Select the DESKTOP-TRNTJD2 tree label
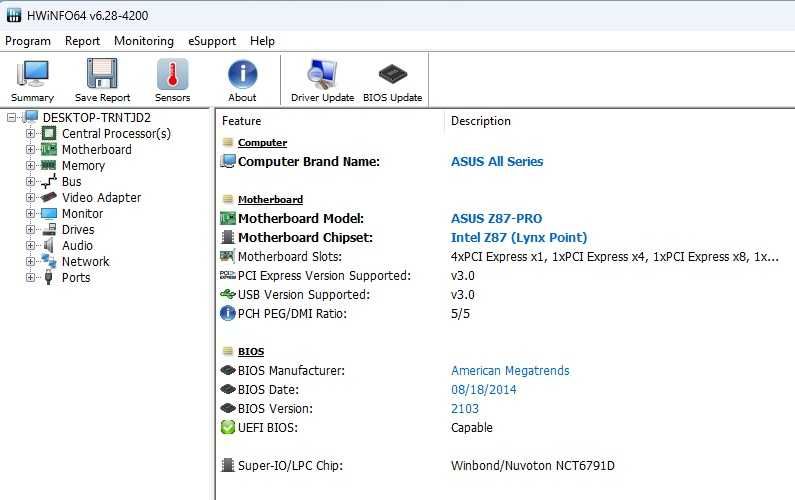The width and height of the screenshot is (795, 500). (x=97, y=118)
